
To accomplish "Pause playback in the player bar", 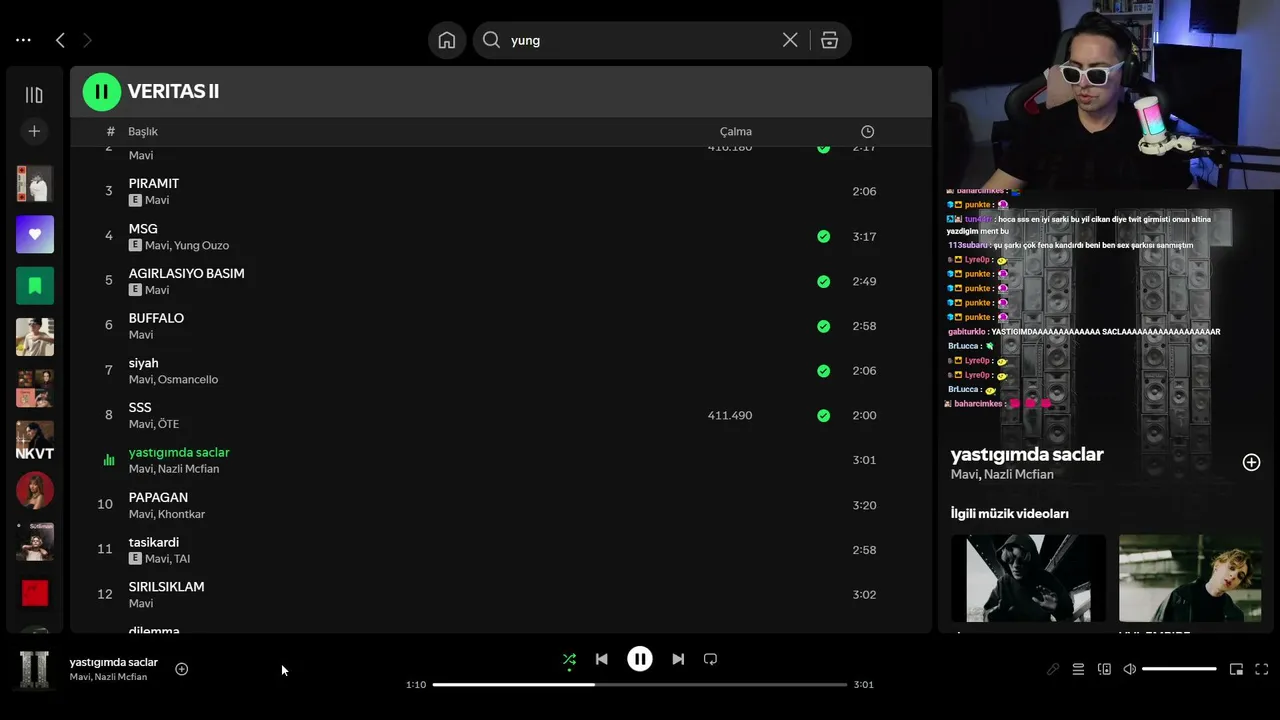I will 640,659.
